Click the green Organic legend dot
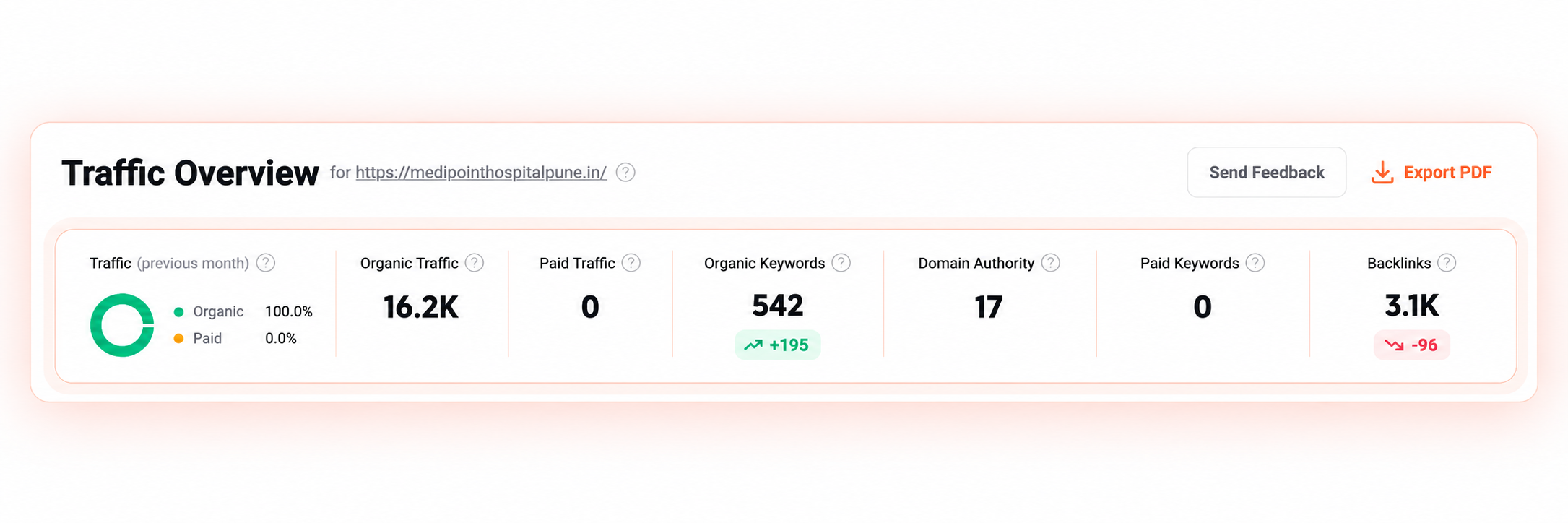The height and width of the screenshot is (523, 1568). tap(178, 312)
